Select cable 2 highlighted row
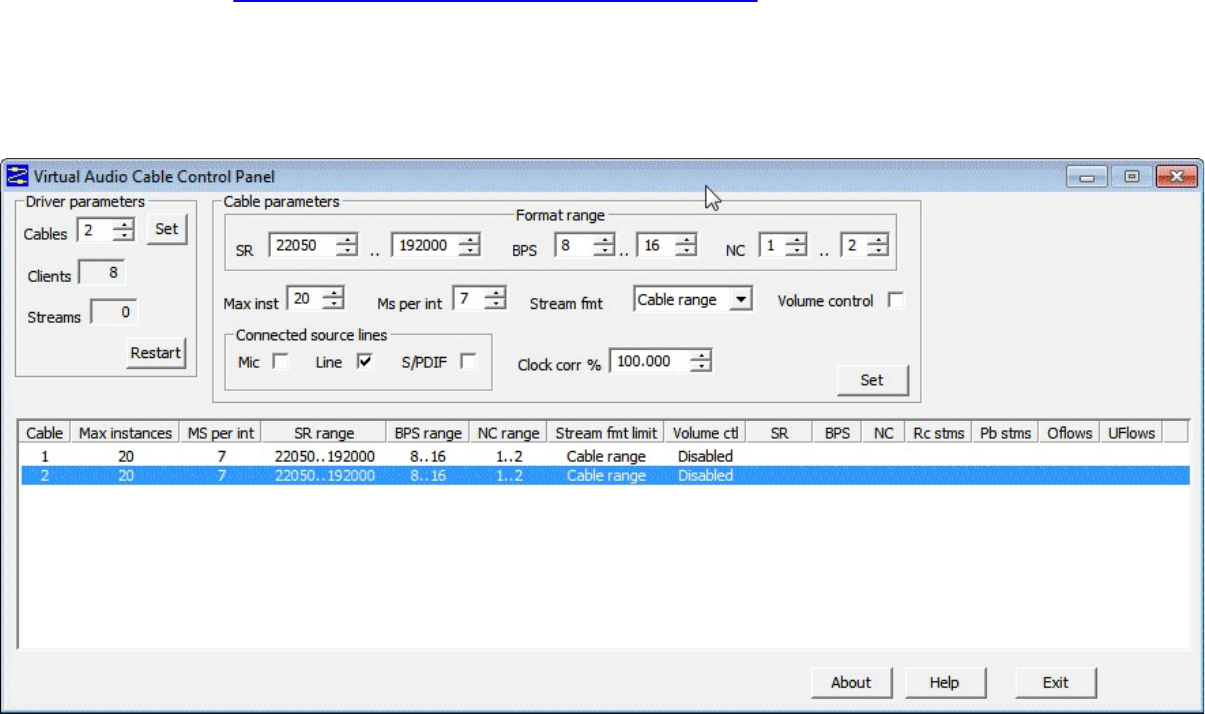This screenshot has height=714, width=1205. (604, 476)
